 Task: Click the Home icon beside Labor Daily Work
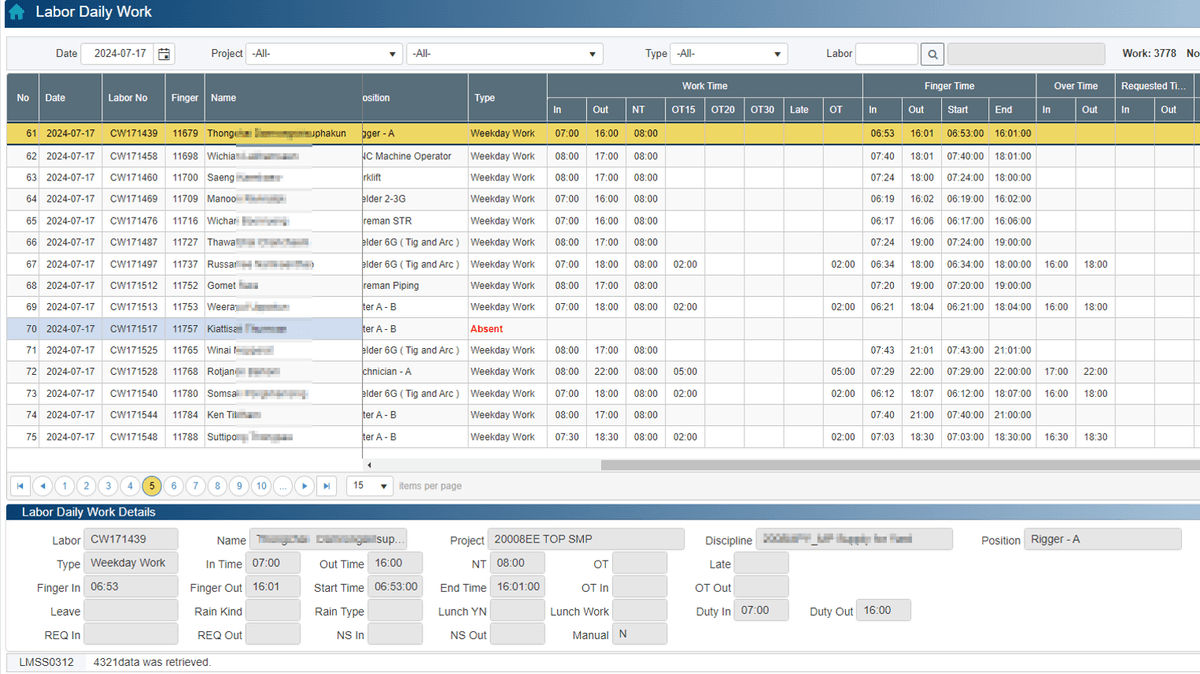tap(16, 13)
